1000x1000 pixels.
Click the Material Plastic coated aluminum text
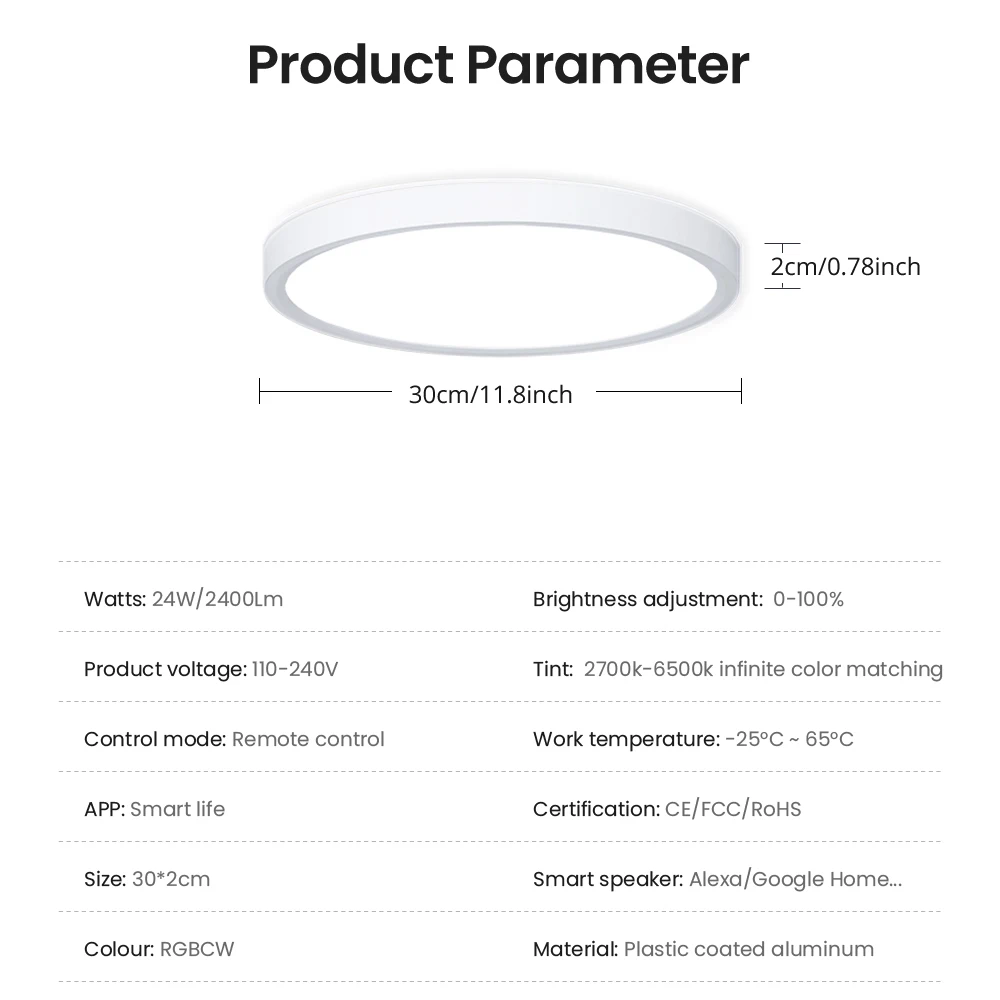pyautogui.click(x=703, y=949)
